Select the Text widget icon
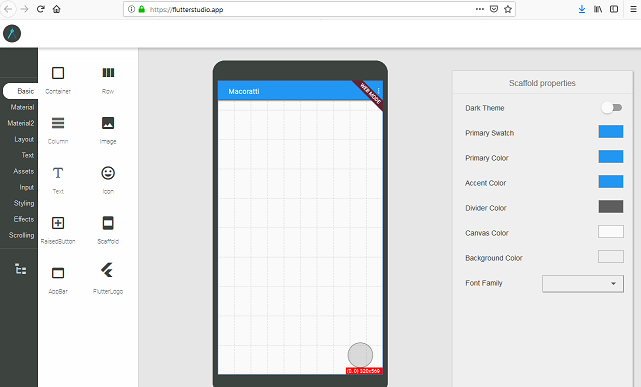641x387 pixels. (x=58, y=173)
